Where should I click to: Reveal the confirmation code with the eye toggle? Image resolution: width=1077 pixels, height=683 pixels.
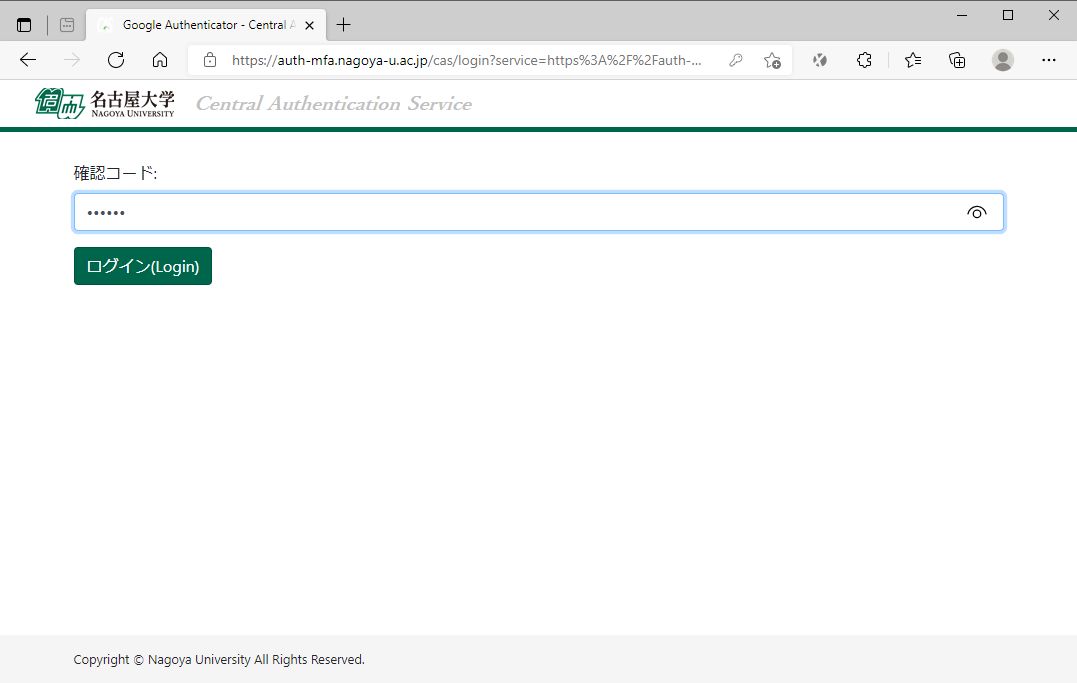click(x=976, y=212)
